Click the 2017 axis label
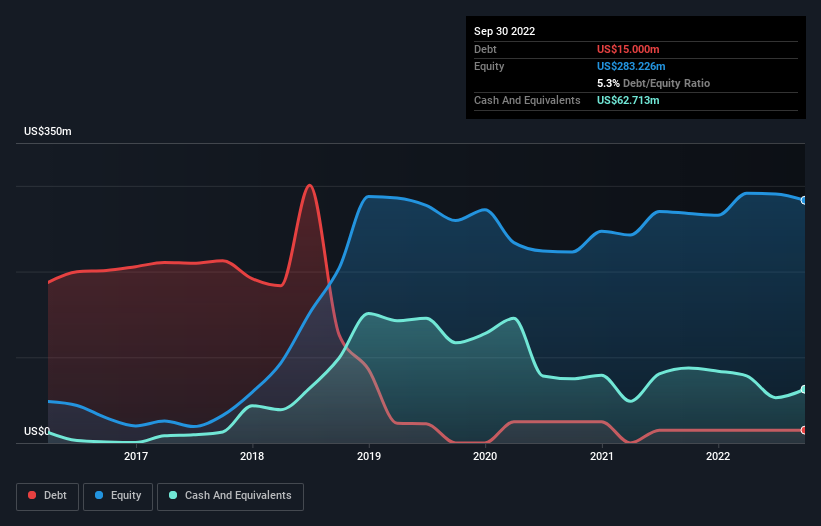 (136, 456)
